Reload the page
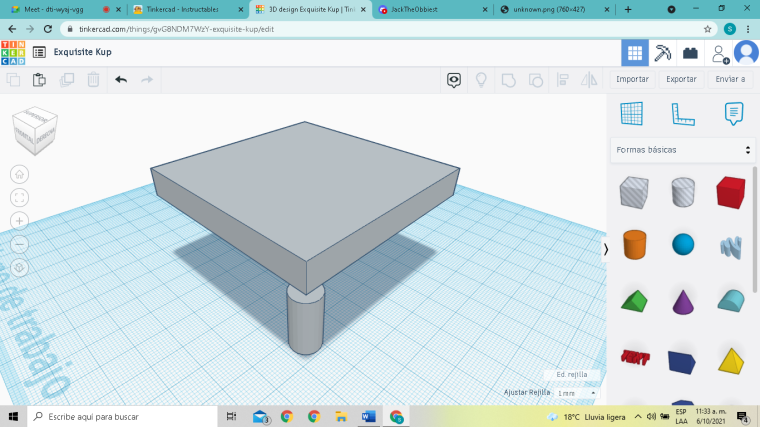This screenshot has height=427, width=760. coord(48,29)
